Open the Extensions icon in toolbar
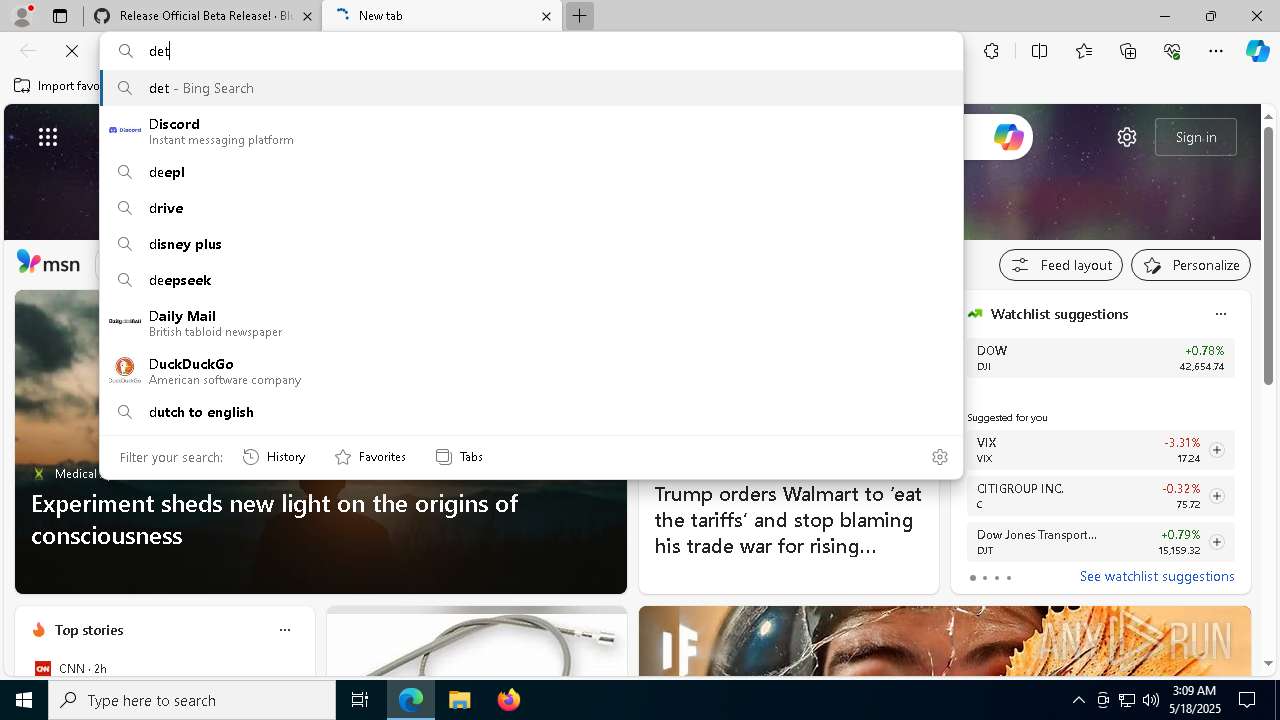The width and height of the screenshot is (1280, 720). pos(991,51)
